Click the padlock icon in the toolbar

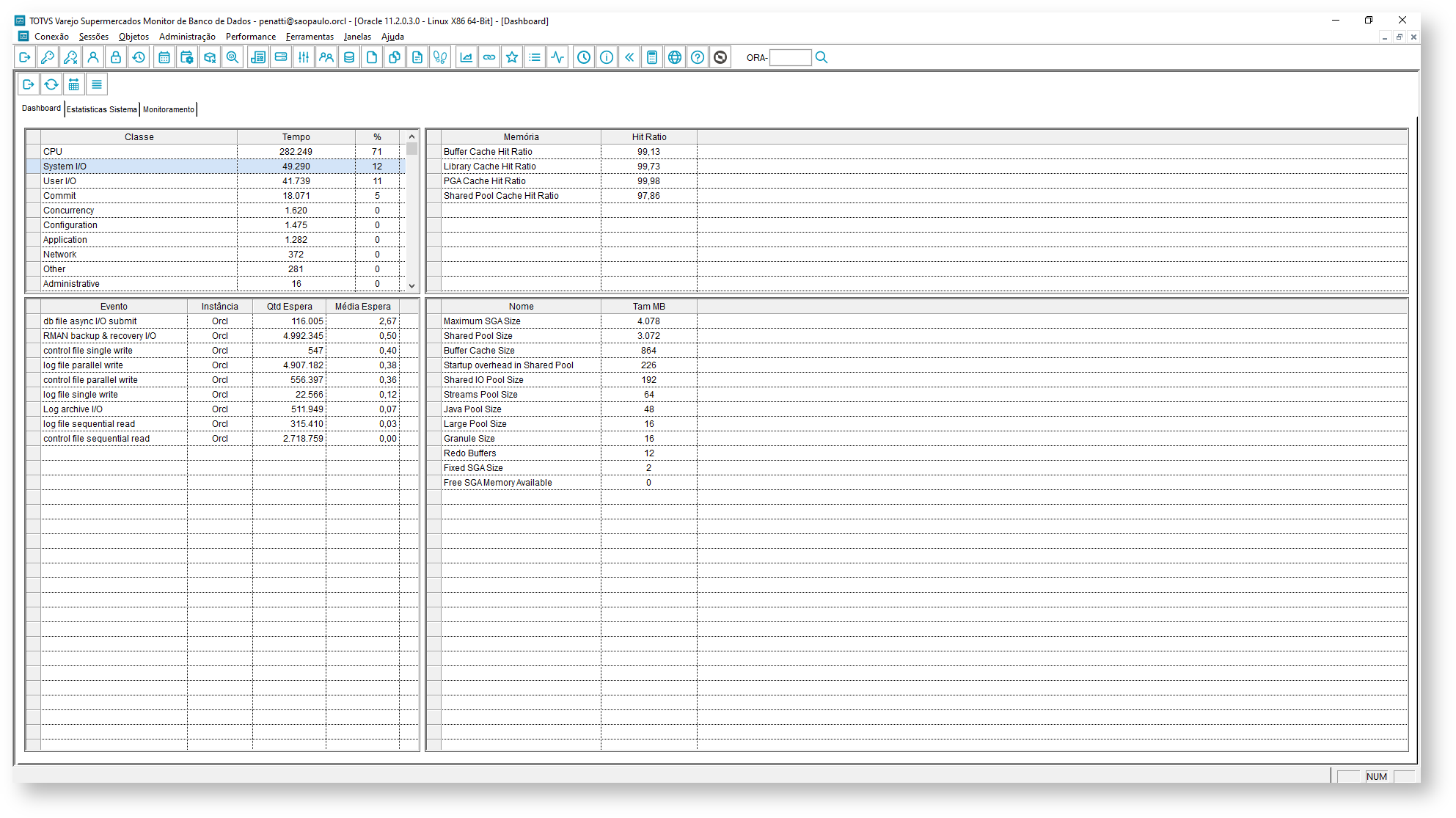click(x=116, y=57)
